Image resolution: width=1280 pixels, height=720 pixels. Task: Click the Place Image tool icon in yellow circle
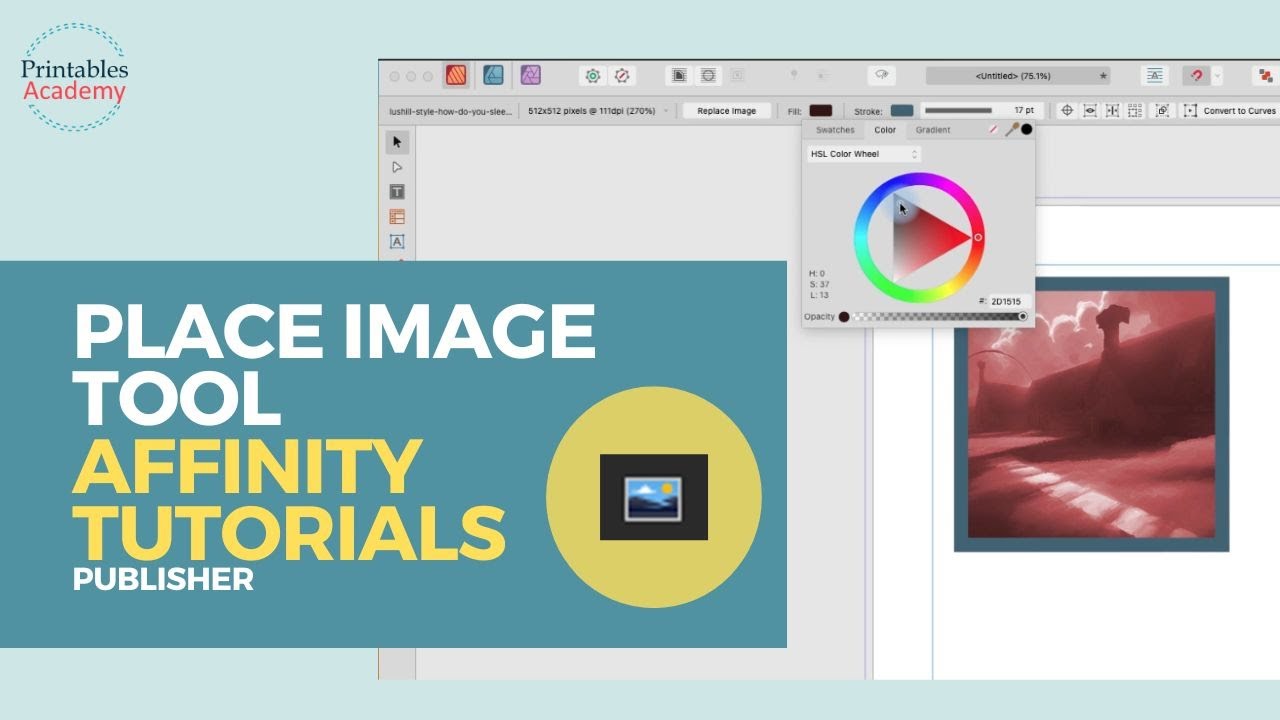point(654,497)
